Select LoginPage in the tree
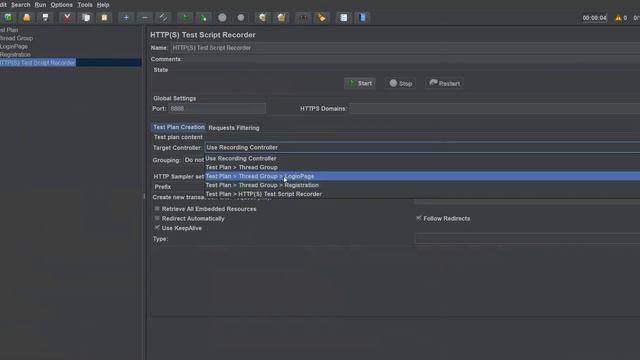640x360 pixels. tap(14, 46)
